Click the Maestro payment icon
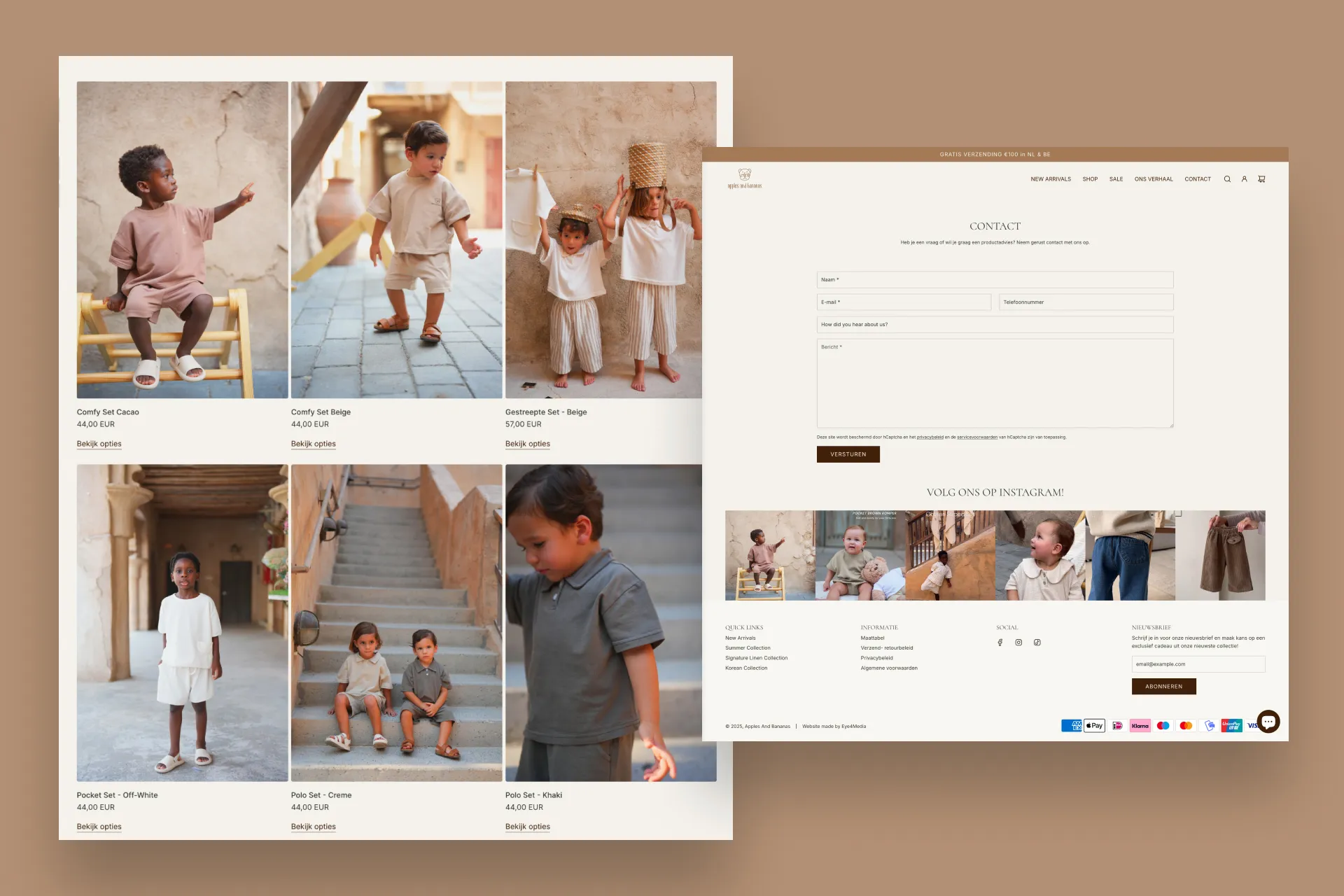 point(1163,726)
